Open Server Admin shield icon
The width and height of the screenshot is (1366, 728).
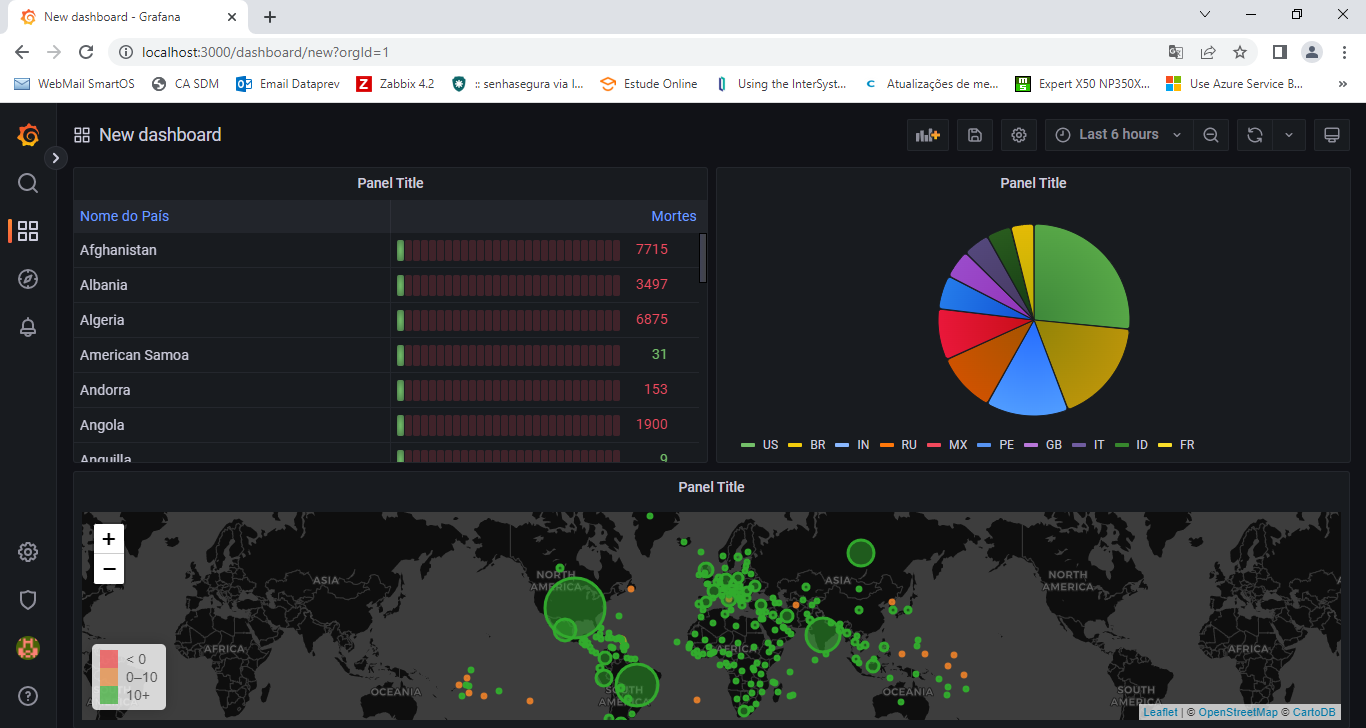point(28,600)
